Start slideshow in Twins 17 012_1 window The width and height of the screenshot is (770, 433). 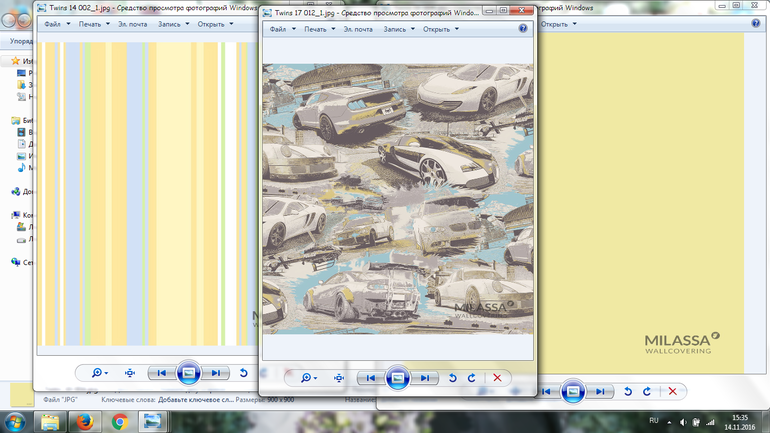pyautogui.click(x=398, y=378)
